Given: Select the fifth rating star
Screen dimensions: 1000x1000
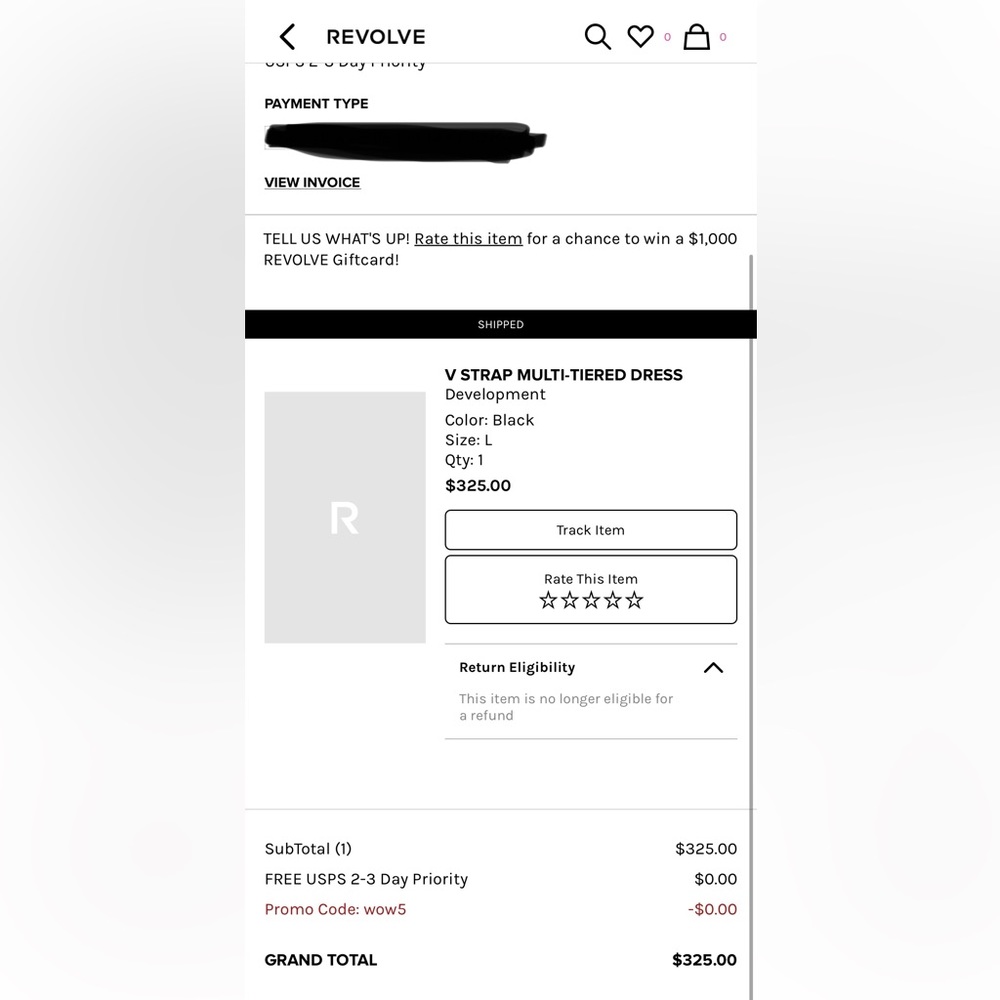Looking at the screenshot, I should point(634,599).
